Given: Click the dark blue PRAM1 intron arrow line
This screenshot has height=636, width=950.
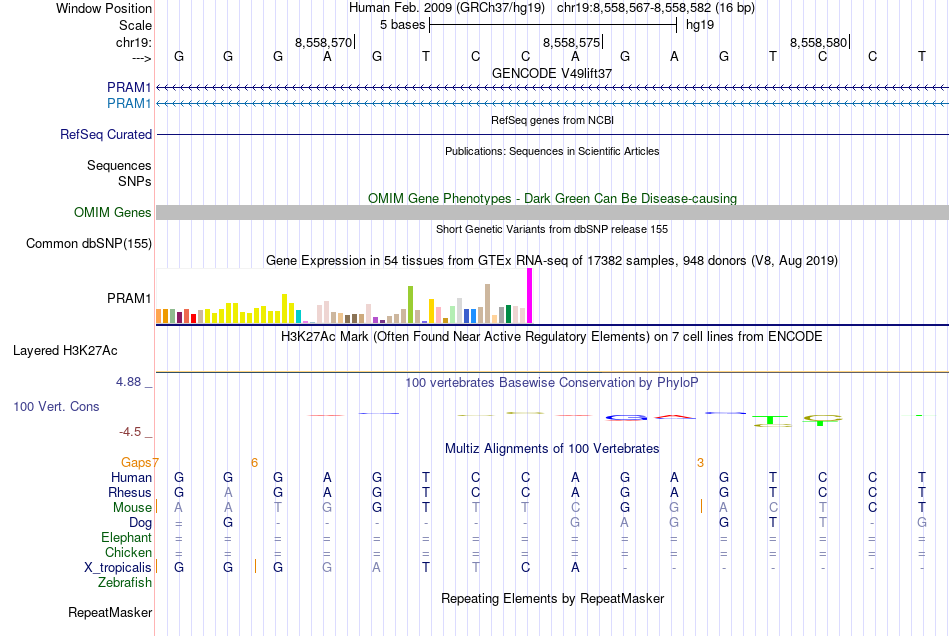Looking at the screenshot, I should coord(553,88).
